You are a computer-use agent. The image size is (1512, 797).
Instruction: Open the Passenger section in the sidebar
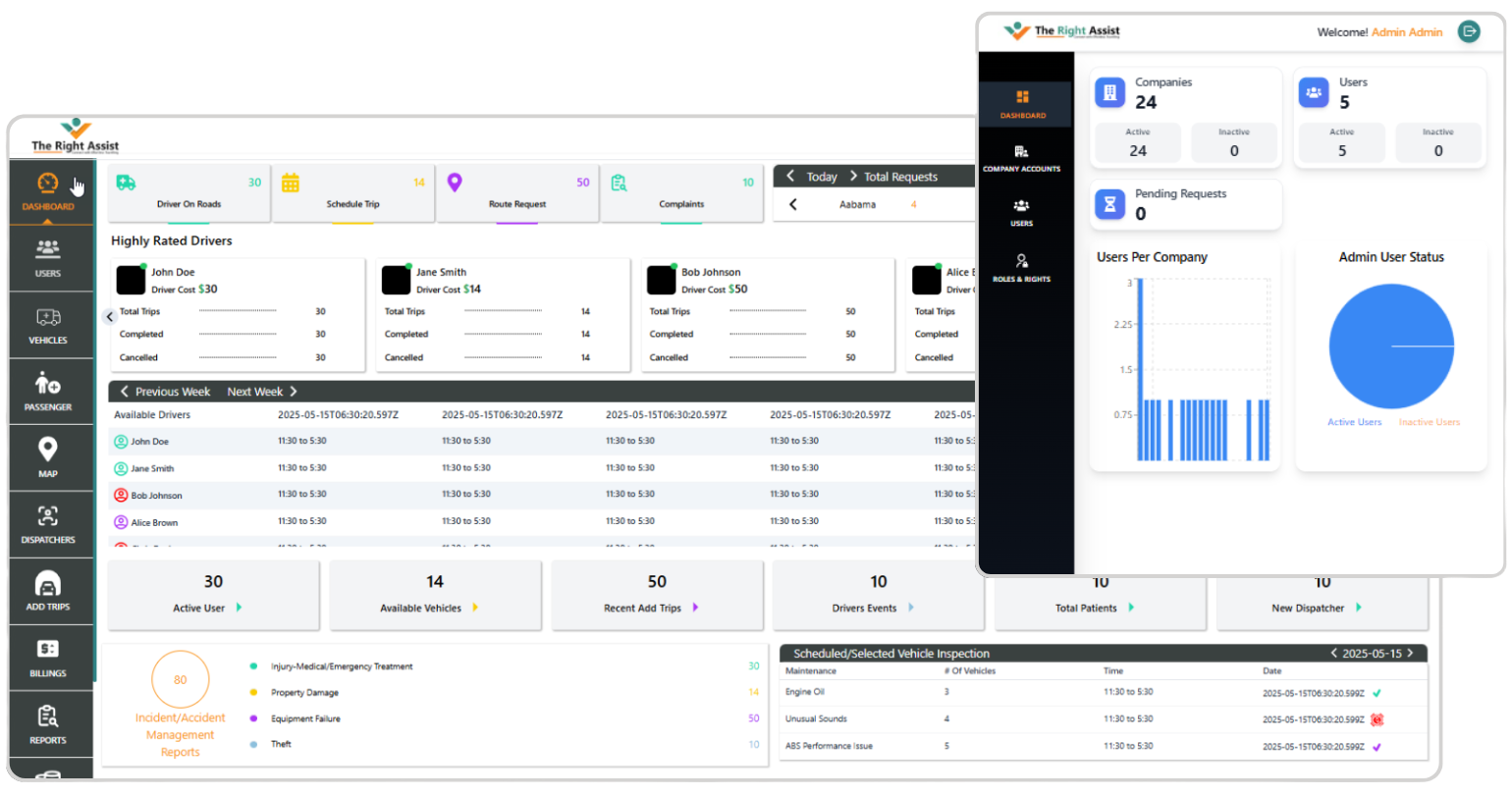48,392
